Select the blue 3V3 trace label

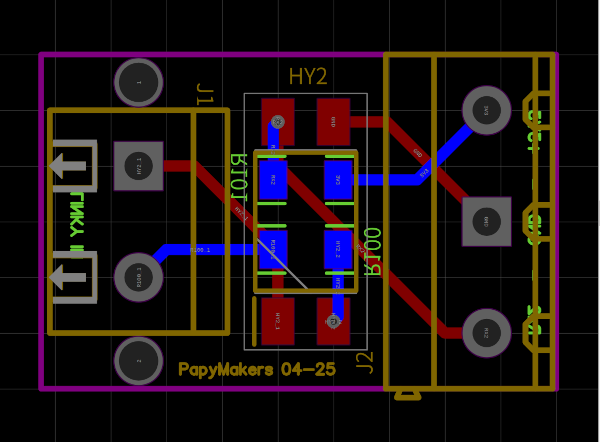pos(424,173)
